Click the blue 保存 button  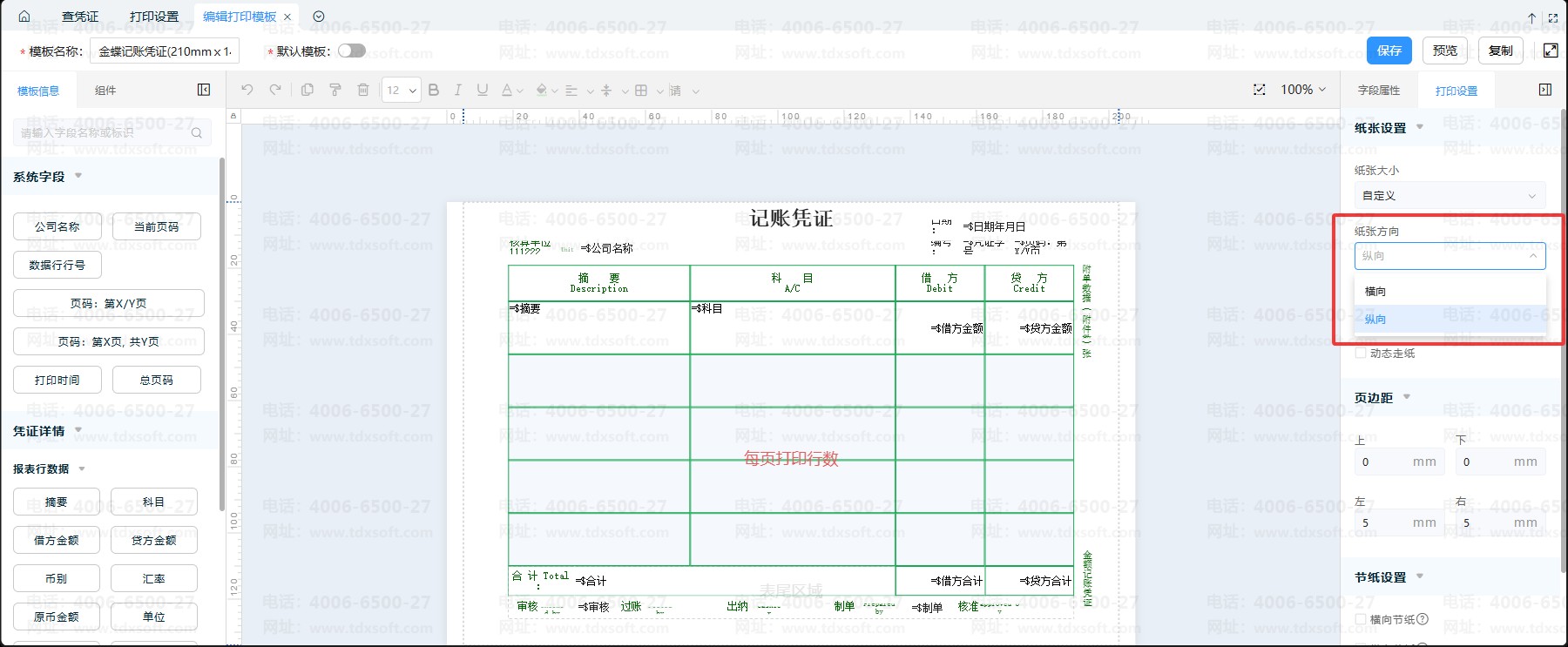pyautogui.click(x=1389, y=51)
